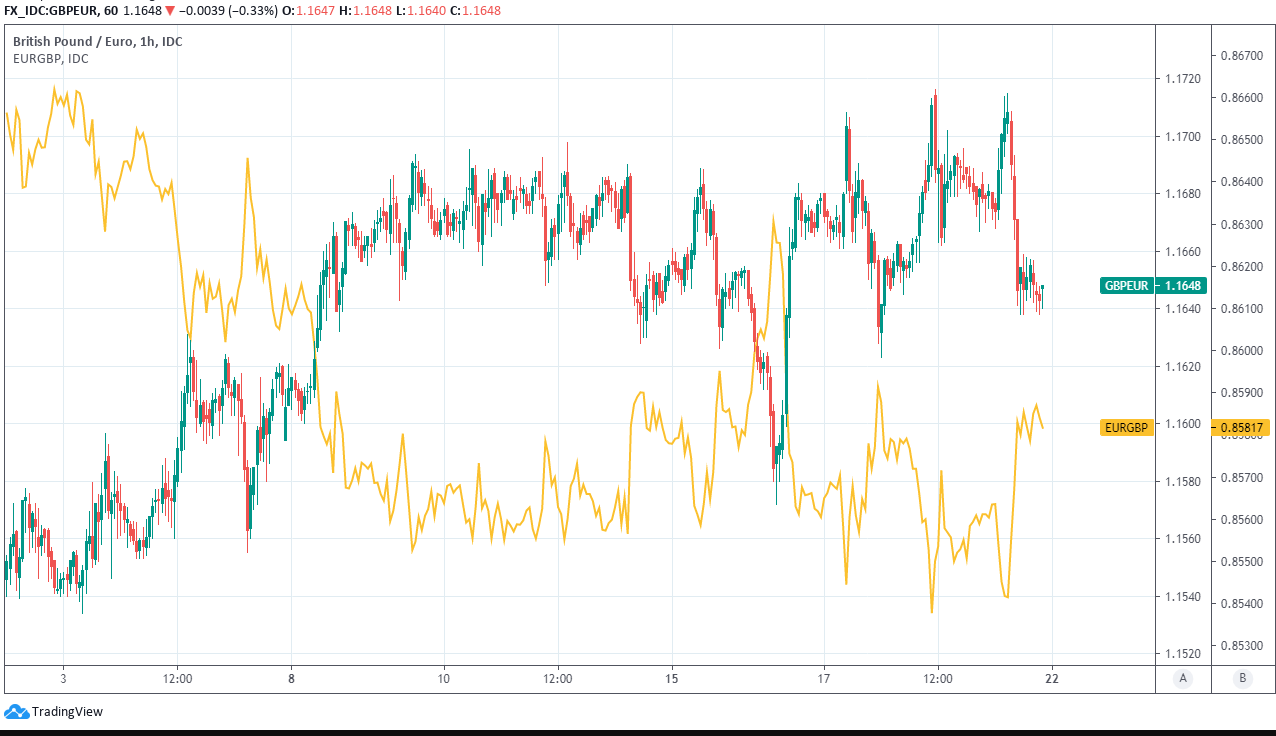Click the 1.1720 price axis label

1181,78
